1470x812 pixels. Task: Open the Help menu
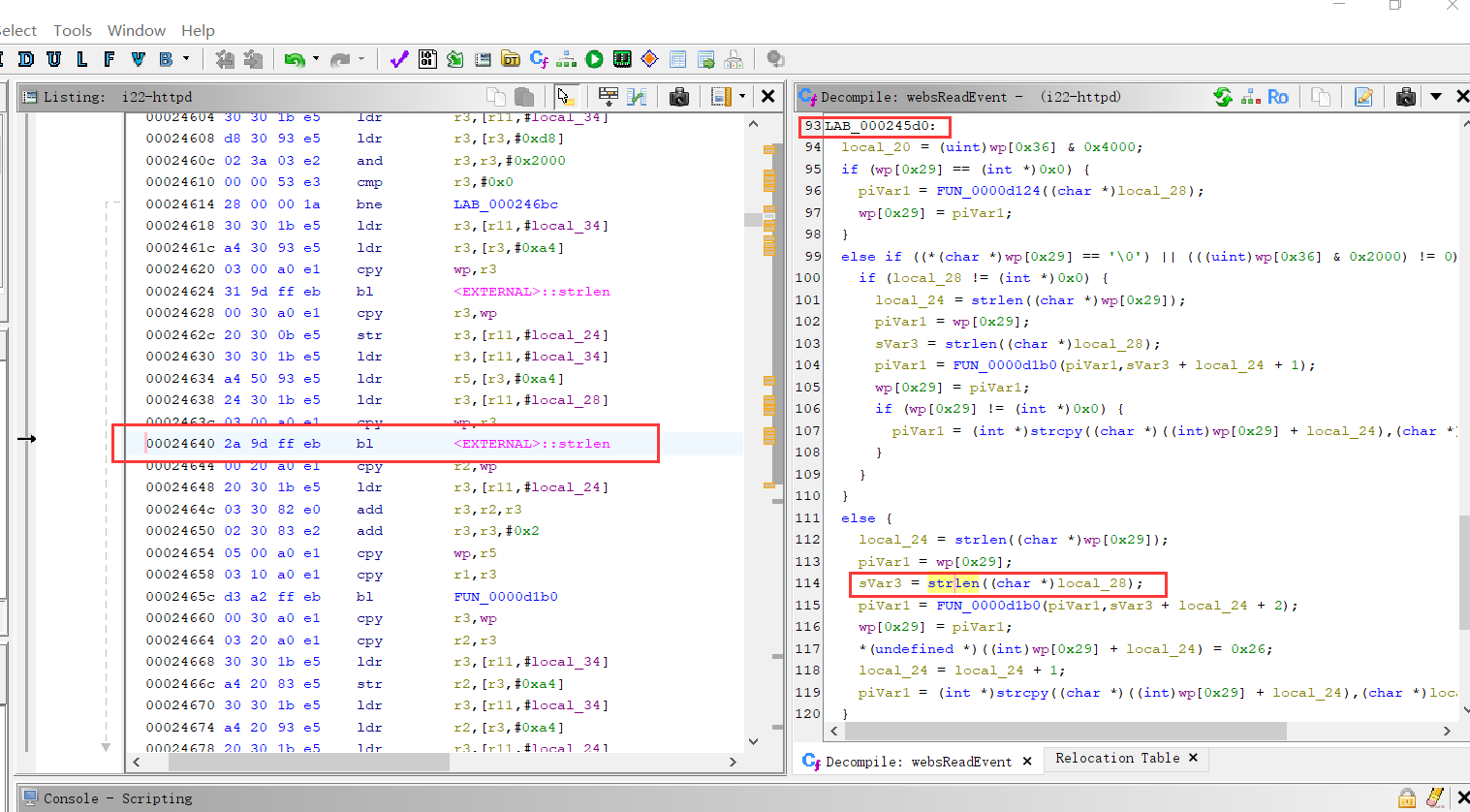click(198, 31)
